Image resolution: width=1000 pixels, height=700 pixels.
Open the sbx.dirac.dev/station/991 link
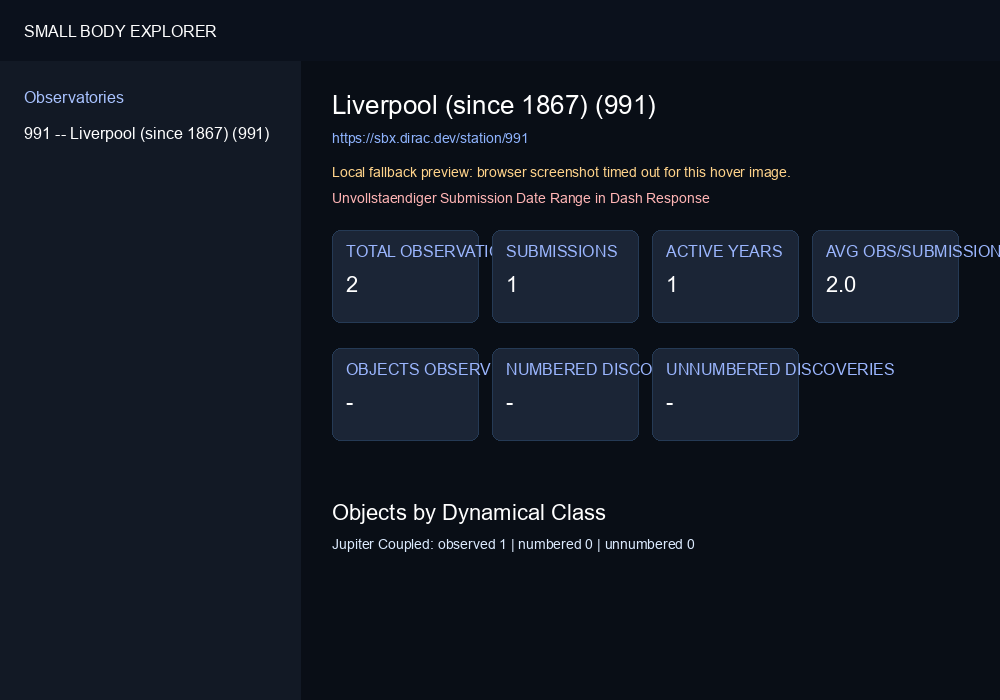pyautogui.click(x=430, y=138)
